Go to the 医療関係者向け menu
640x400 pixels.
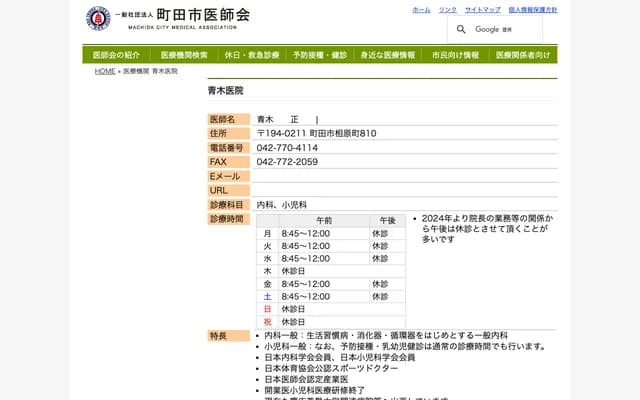click(523, 55)
